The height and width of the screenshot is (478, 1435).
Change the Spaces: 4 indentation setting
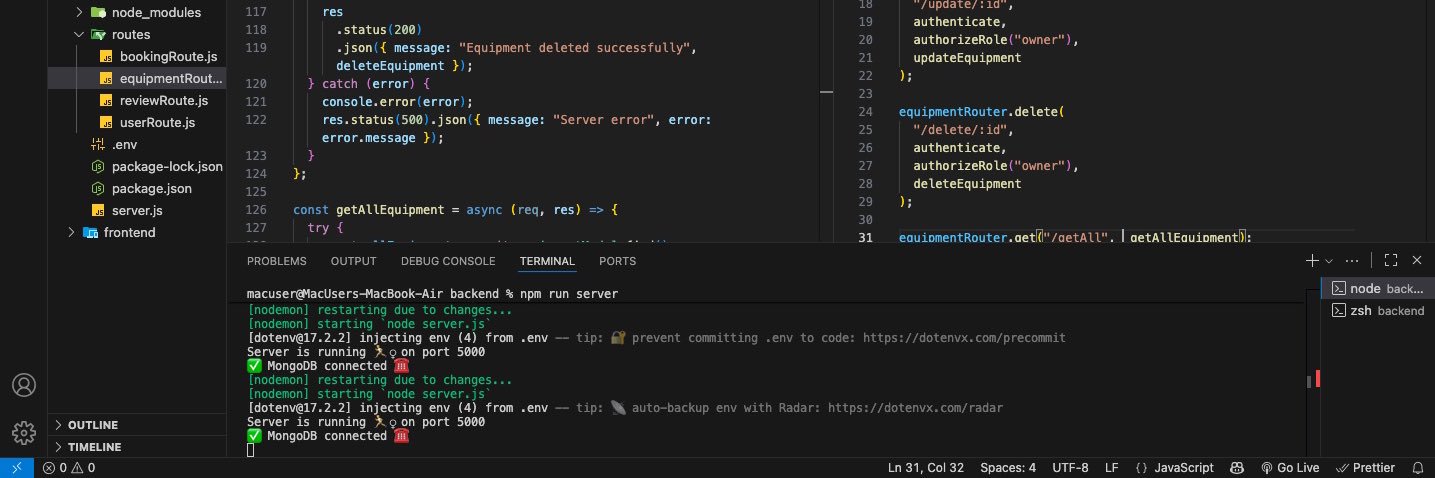click(1008, 467)
